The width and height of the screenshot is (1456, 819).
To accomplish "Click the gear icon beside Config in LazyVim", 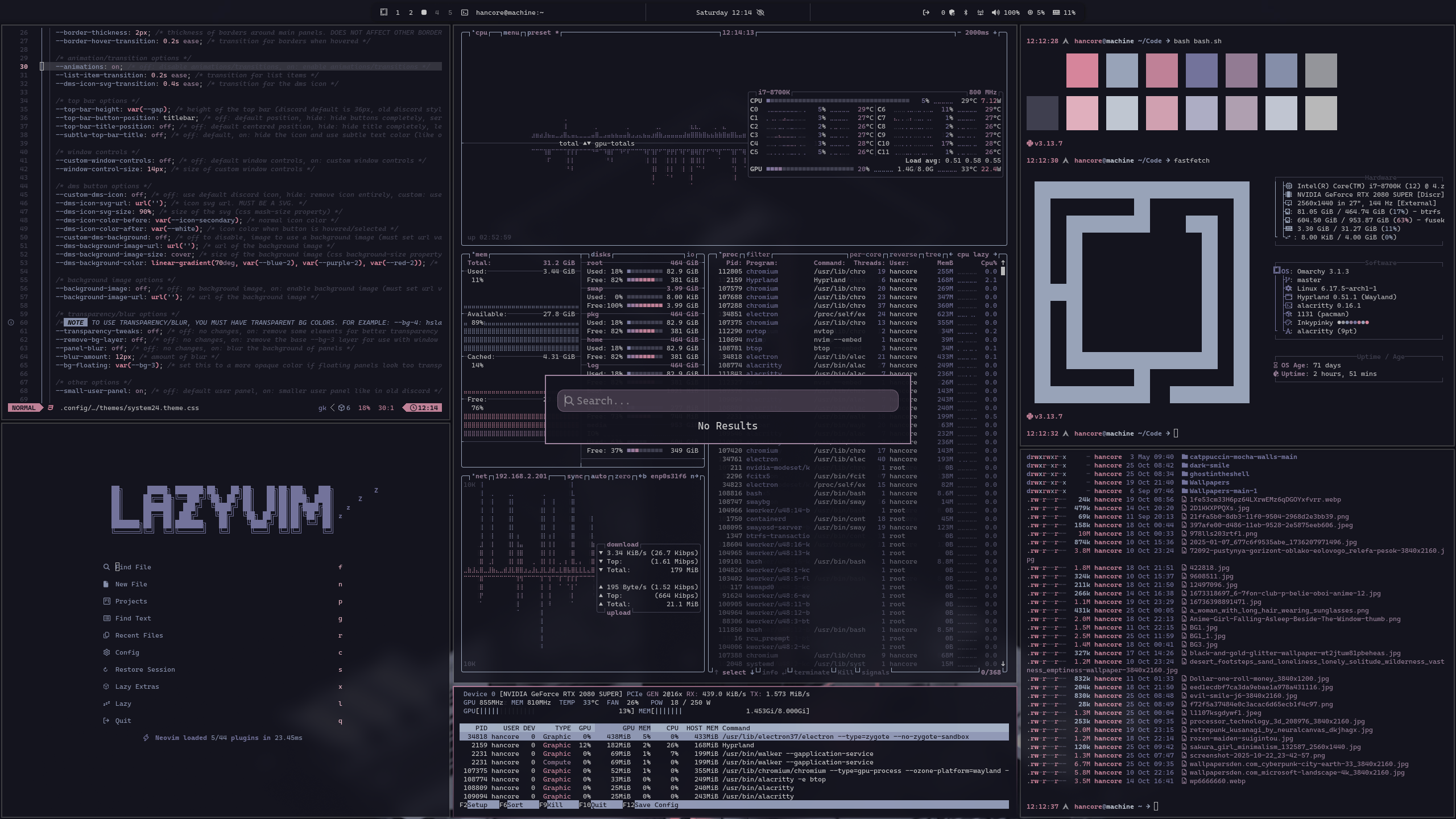I will pyautogui.click(x=106, y=652).
